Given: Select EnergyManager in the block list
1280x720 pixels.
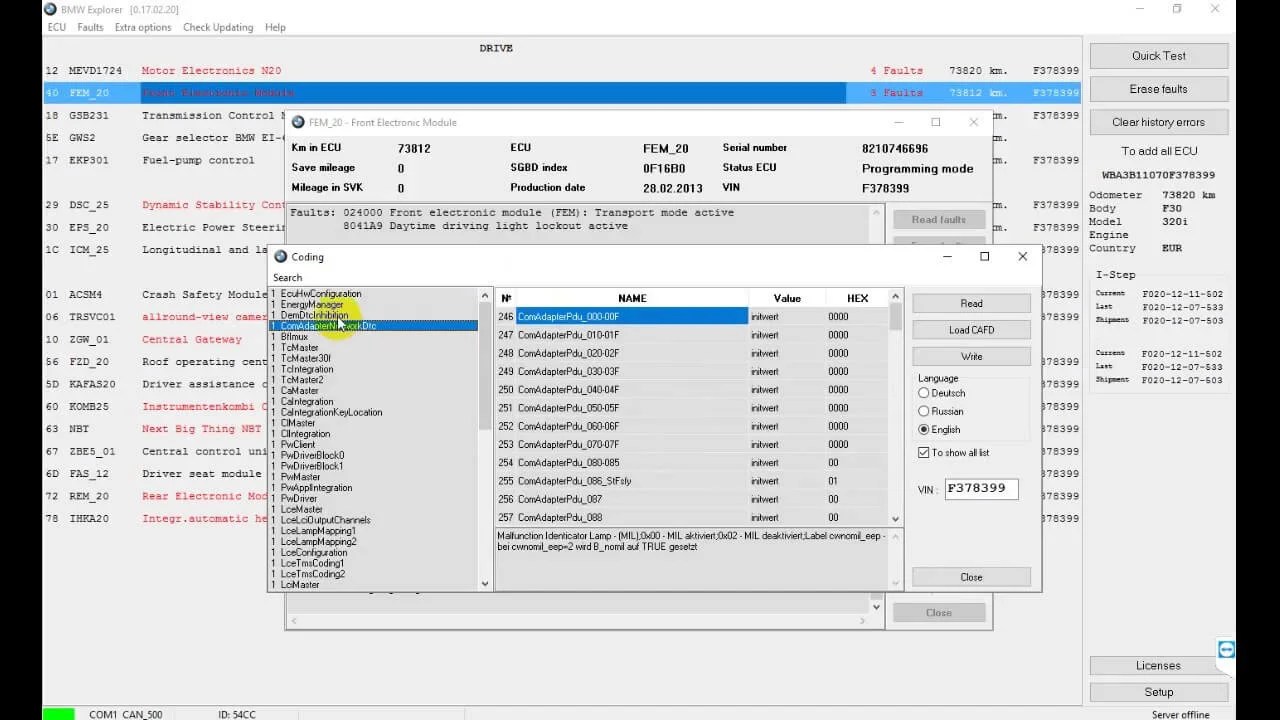Looking at the screenshot, I should pyautogui.click(x=312, y=304).
